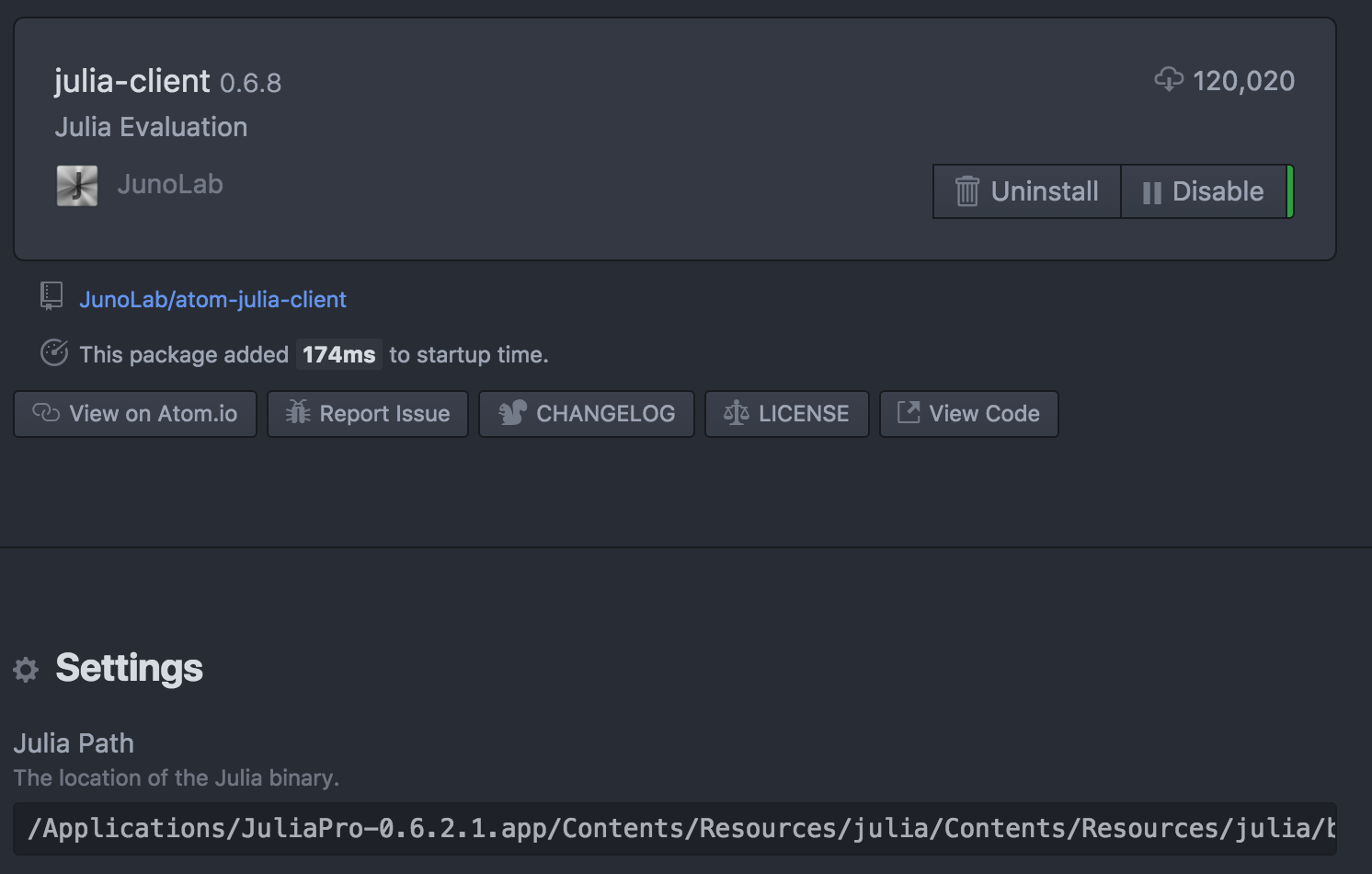This screenshot has height=874, width=1372.
Task: Click the JunoLab author name
Action: click(170, 185)
